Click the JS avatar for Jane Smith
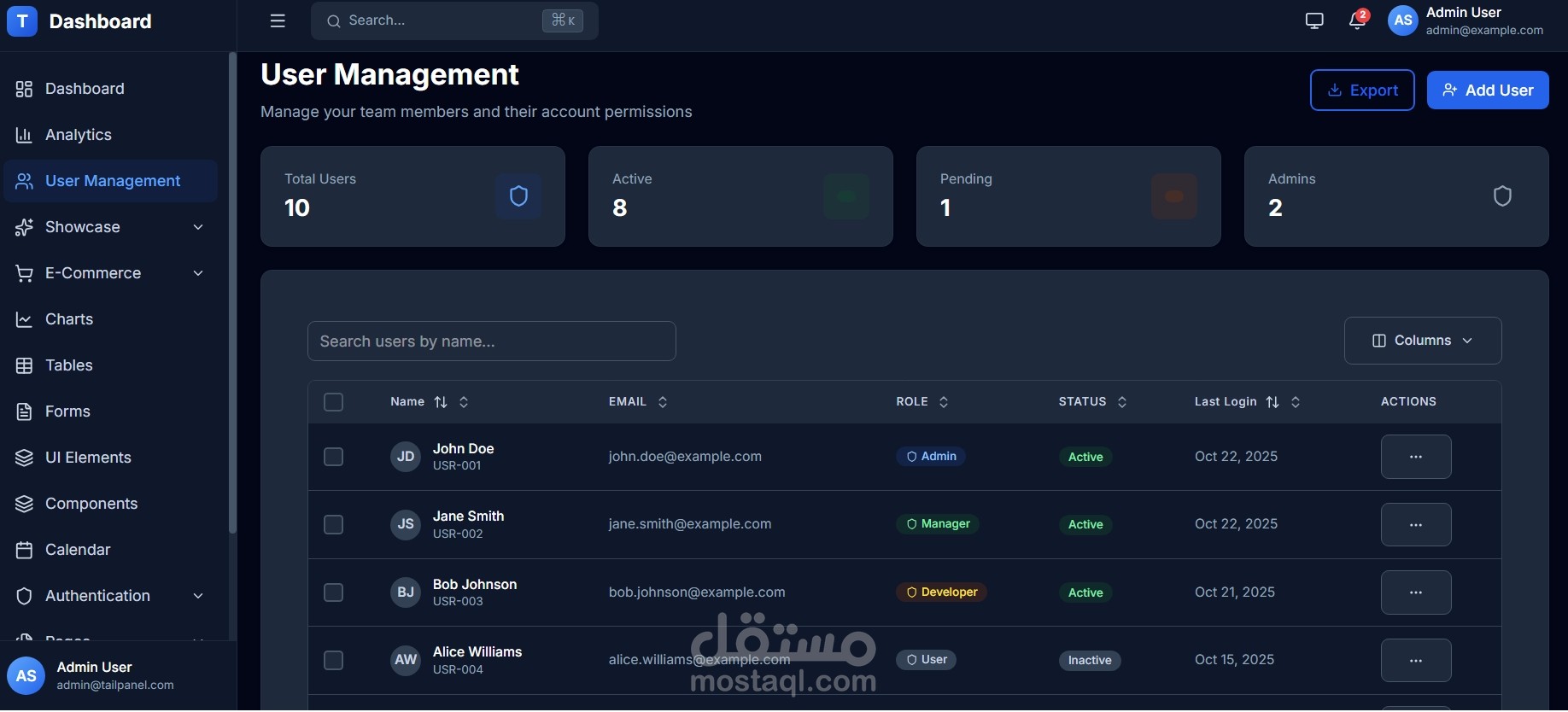This screenshot has height=712, width=1568. pyautogui.click(x=406, y=524)
